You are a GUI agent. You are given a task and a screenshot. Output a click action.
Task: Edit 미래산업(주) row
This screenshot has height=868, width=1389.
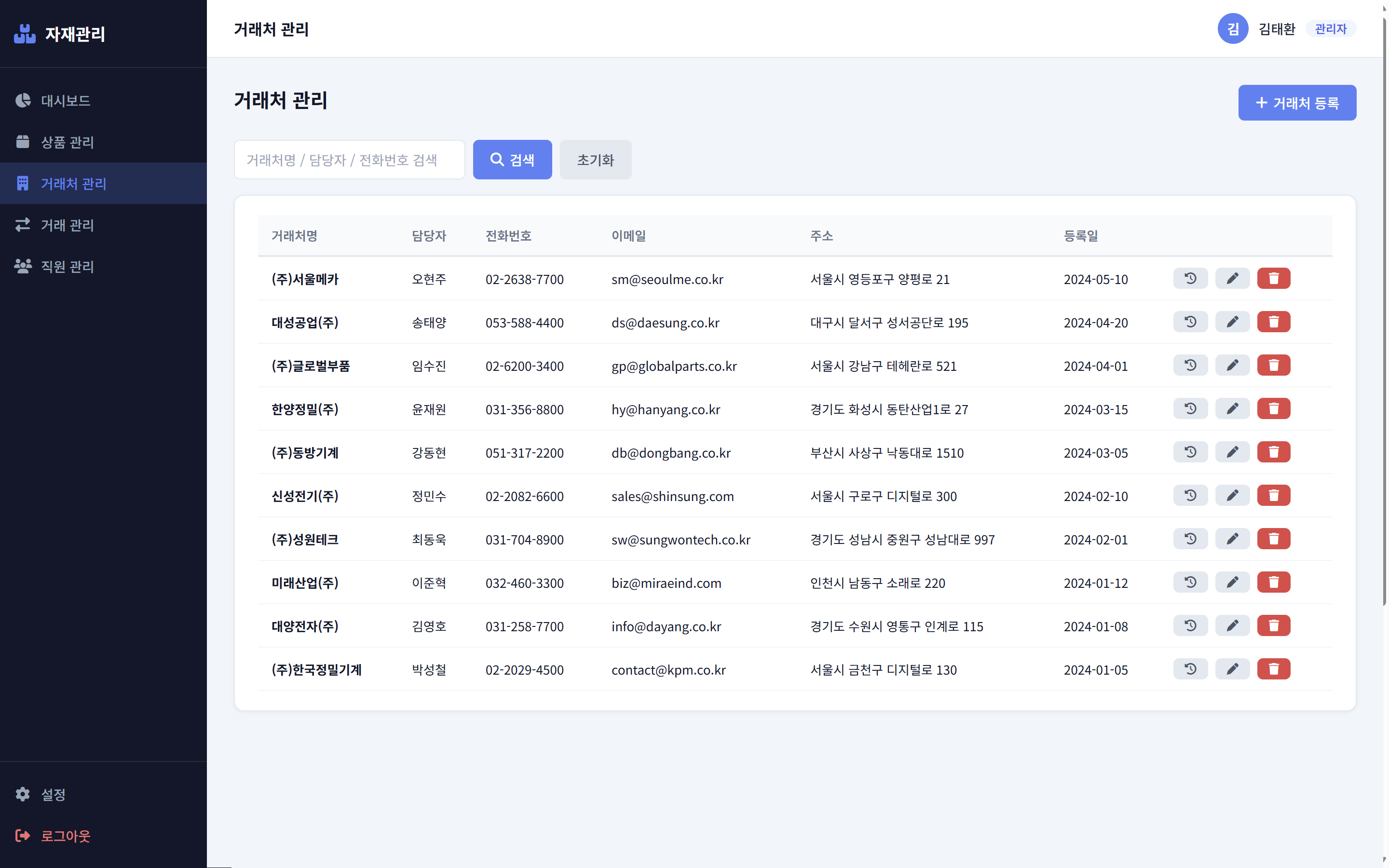pyautogui.click(x=1232, y=582)
